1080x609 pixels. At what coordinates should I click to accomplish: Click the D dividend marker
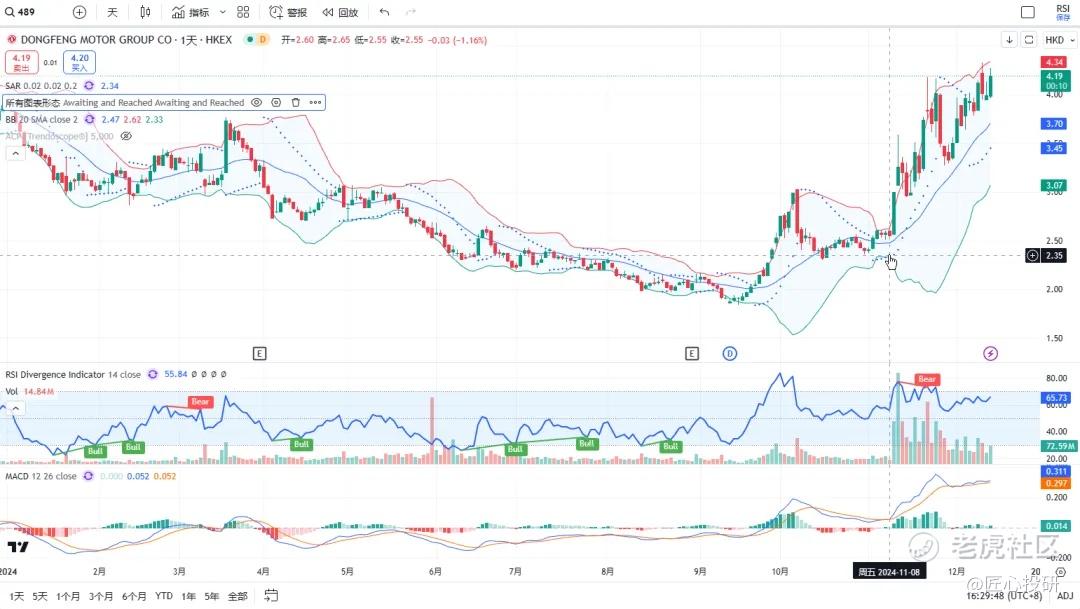pos(729,353)
